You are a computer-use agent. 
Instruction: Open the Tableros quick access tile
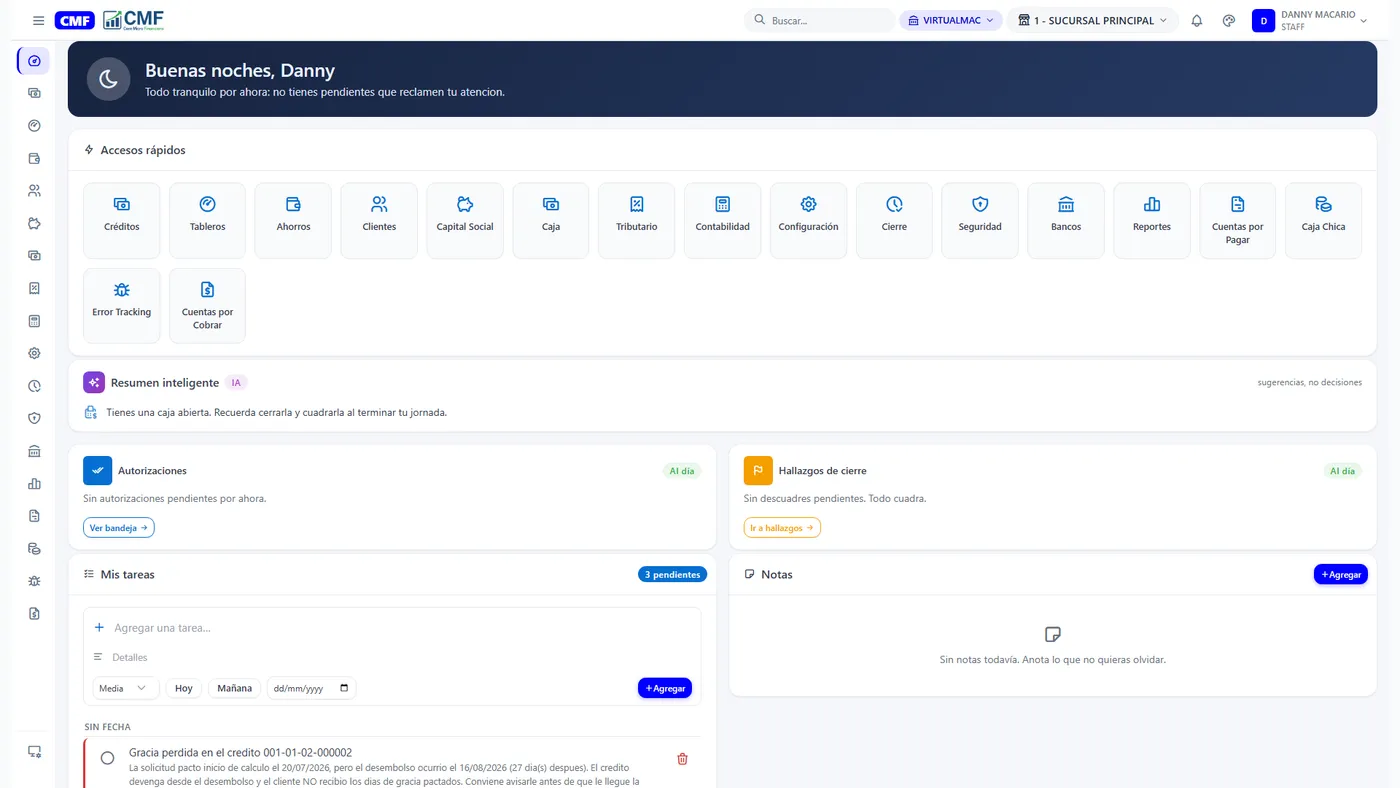tap(207, 221)
